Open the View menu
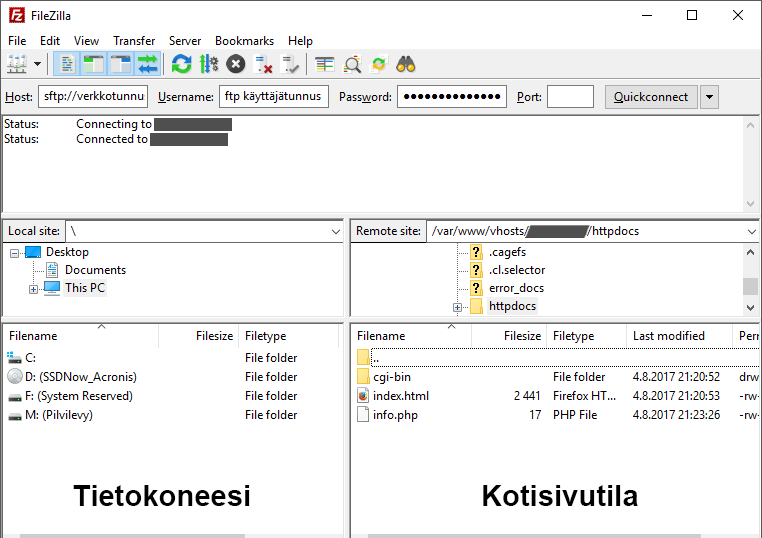Screen dimensions: 762x538 point(86,41)
